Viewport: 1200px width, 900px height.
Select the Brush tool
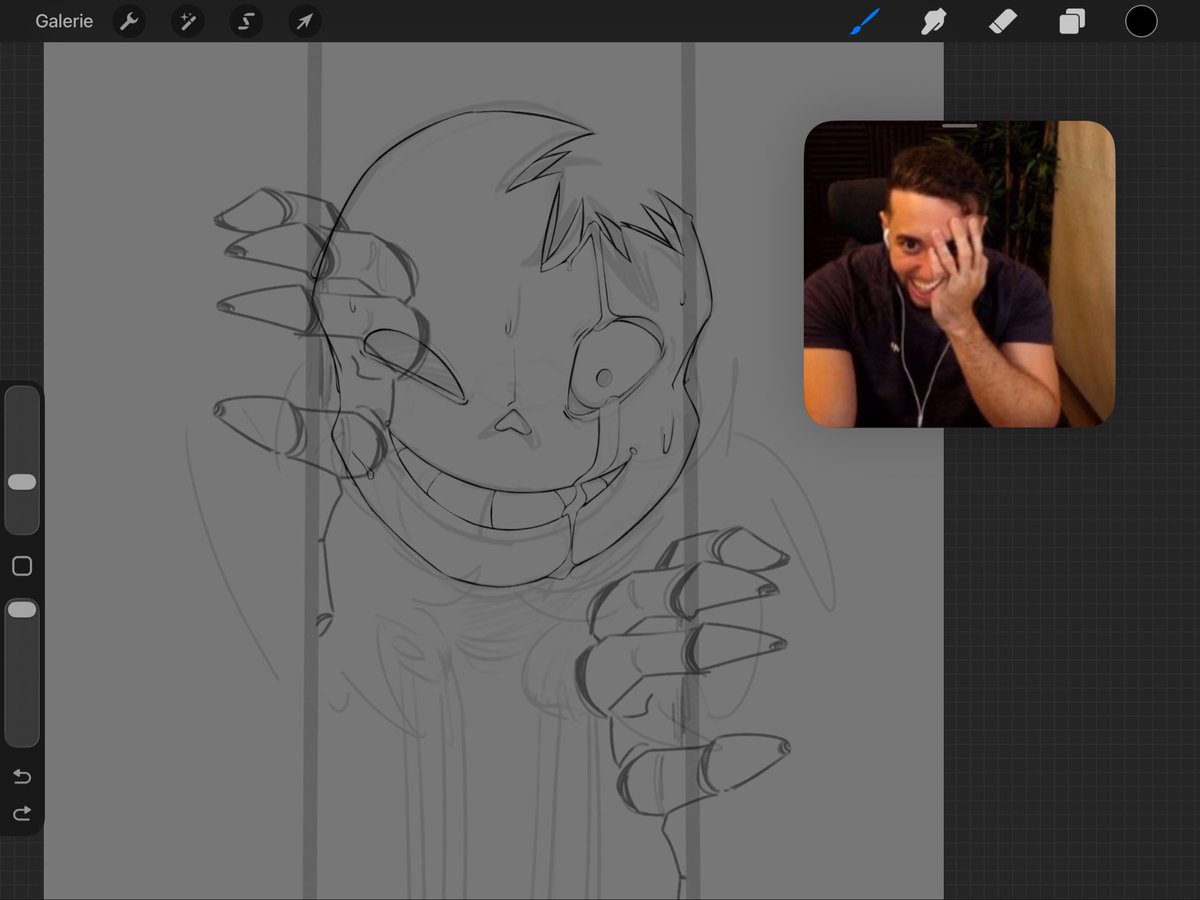pyautogui.click(x=865, y=21)
